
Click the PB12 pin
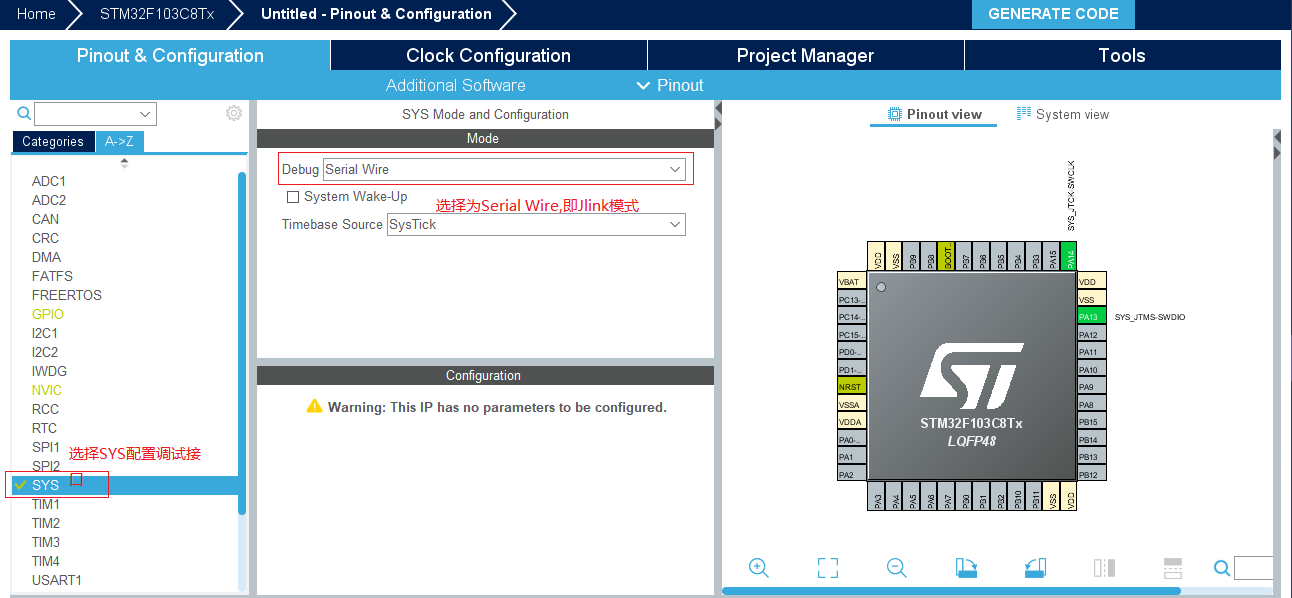[1092, 475]
